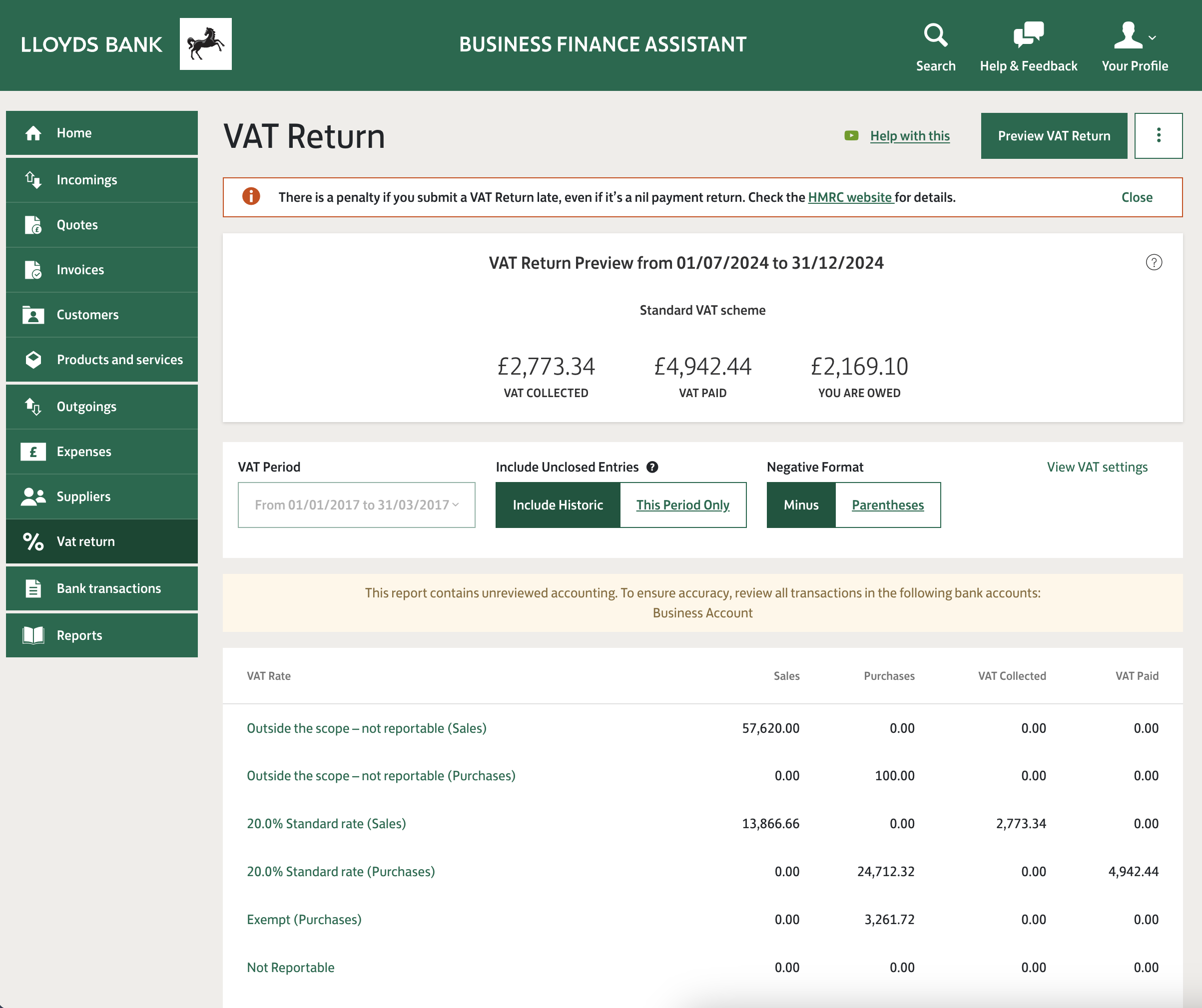Screen dimensions: 1202x1008
Task: Click the orange info icon in penalty alert
Action: coord(251,196)
